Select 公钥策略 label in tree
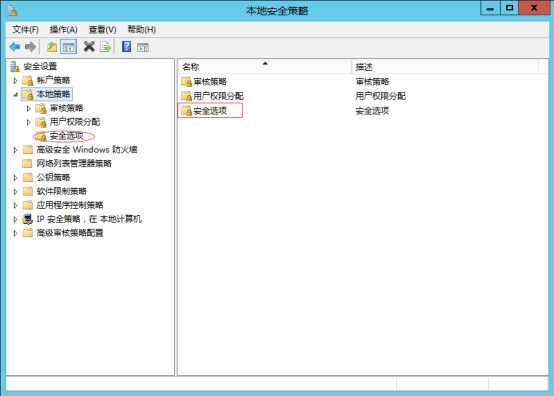554x396 pixels. click(x=53, y=177)
